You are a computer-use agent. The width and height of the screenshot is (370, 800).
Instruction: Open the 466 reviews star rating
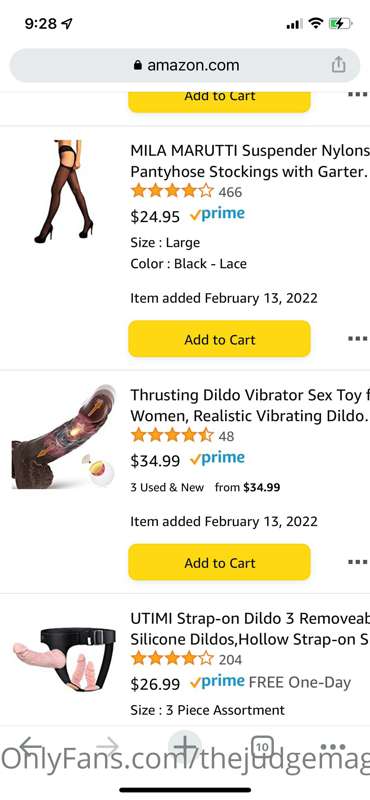[x=186, y=192]
